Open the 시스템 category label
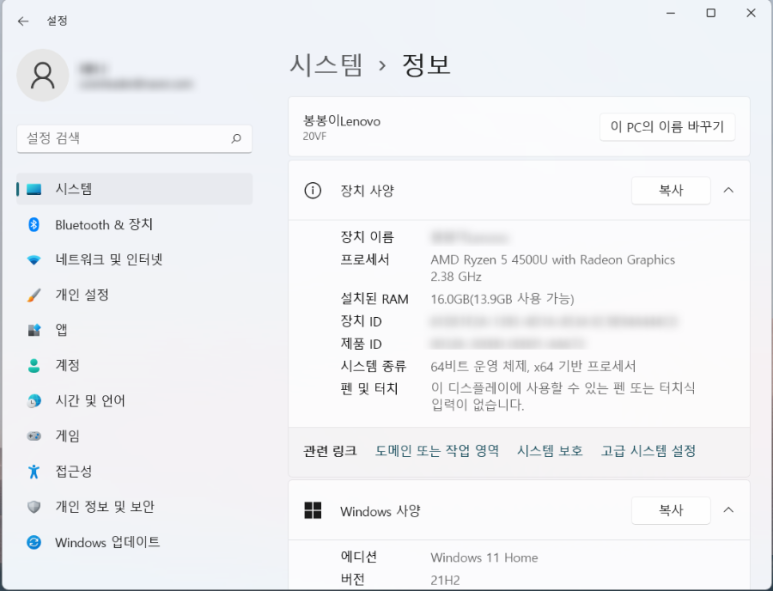Screen dimensions: 773x591 point(73,189)
